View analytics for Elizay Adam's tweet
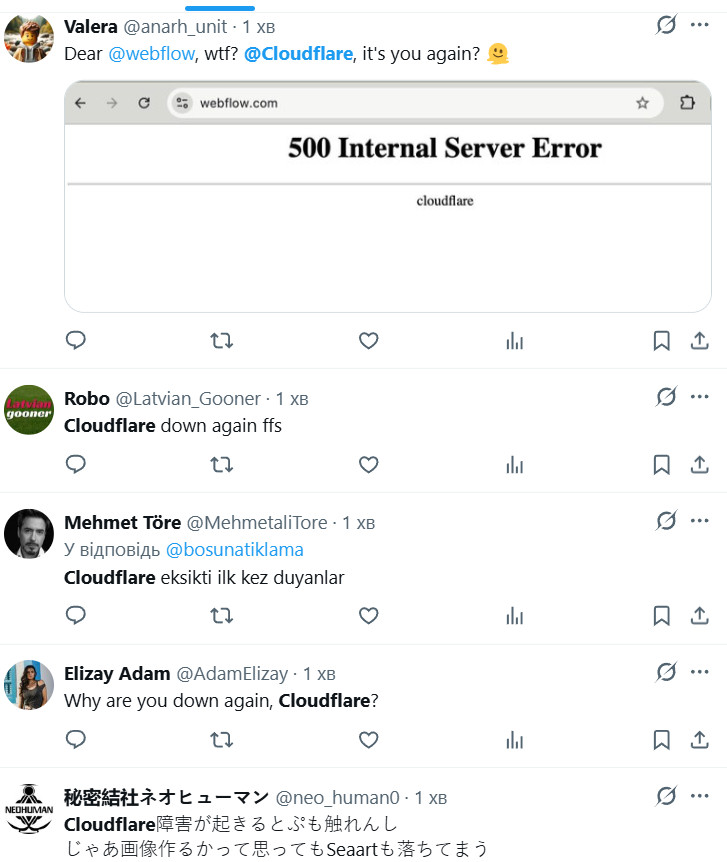727x862 pixels. (x=514, y=739)
